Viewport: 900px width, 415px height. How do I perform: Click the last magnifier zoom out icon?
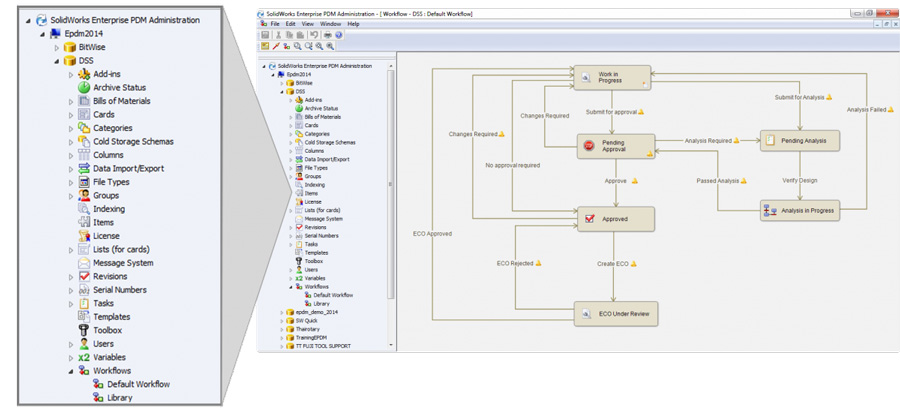tap(330, 46)
